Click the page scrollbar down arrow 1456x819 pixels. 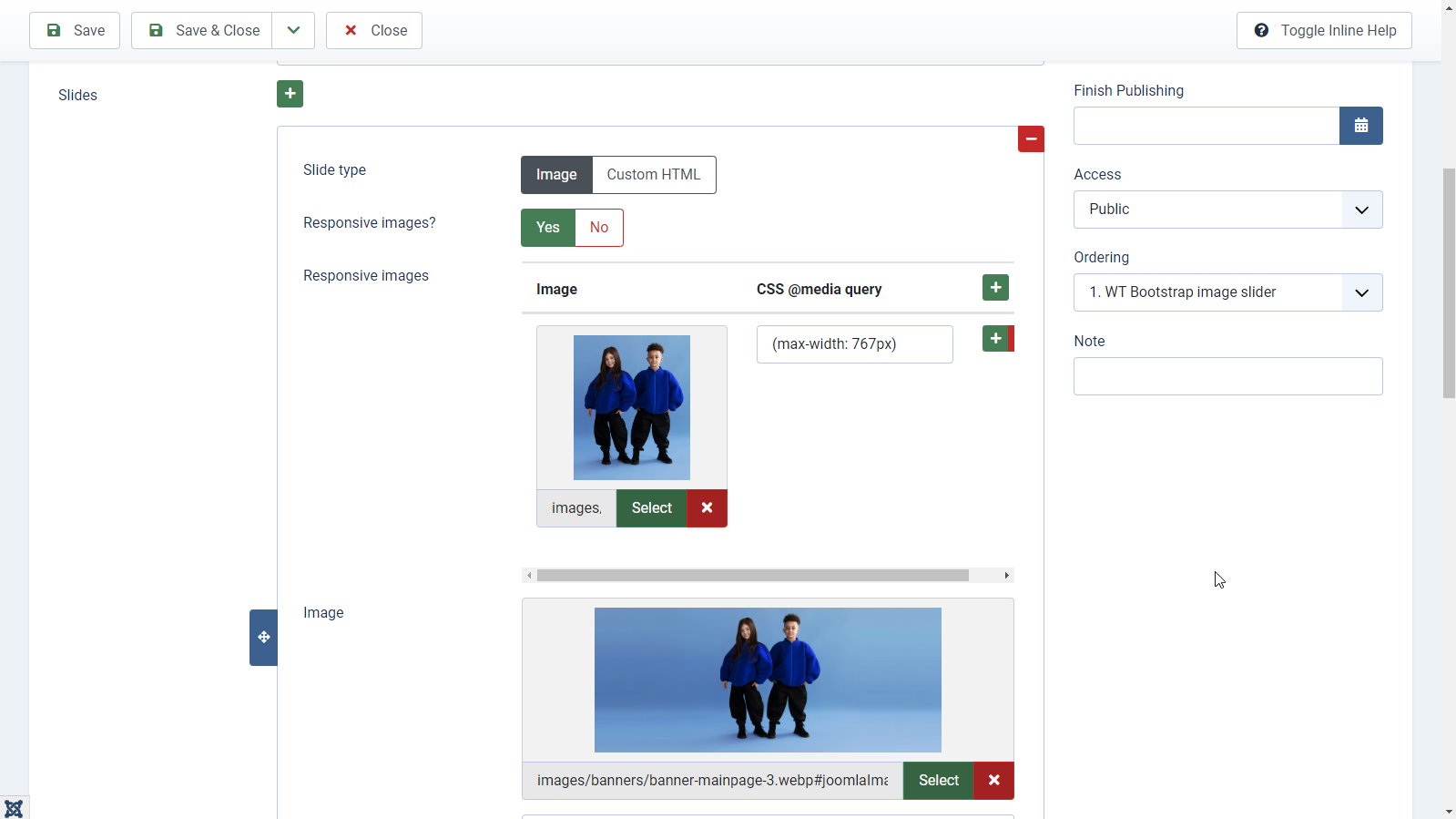pos(1449,811)
